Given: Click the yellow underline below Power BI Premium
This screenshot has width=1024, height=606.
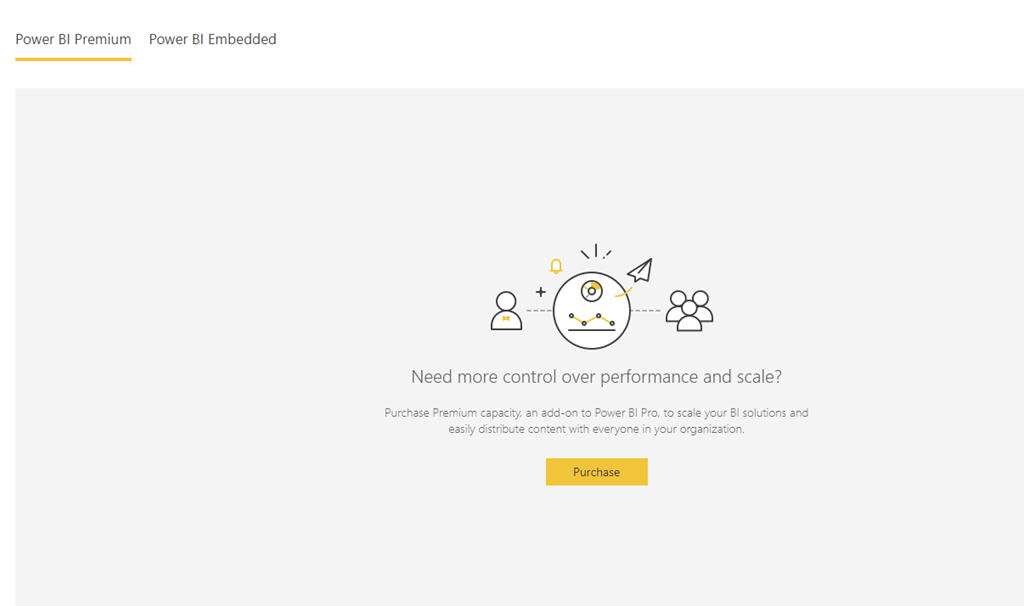Looking at the screenshot, I should coord(73,59).
